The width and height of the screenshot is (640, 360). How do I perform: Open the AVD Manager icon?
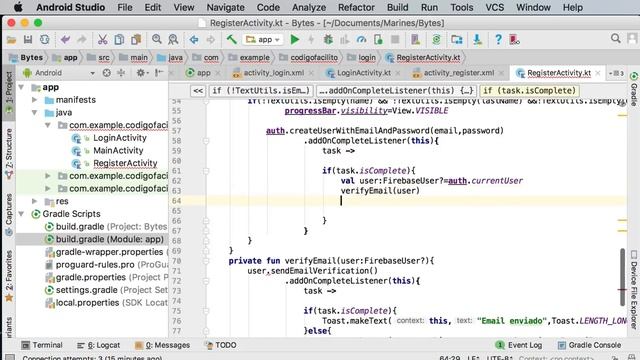tap(416, 40)
